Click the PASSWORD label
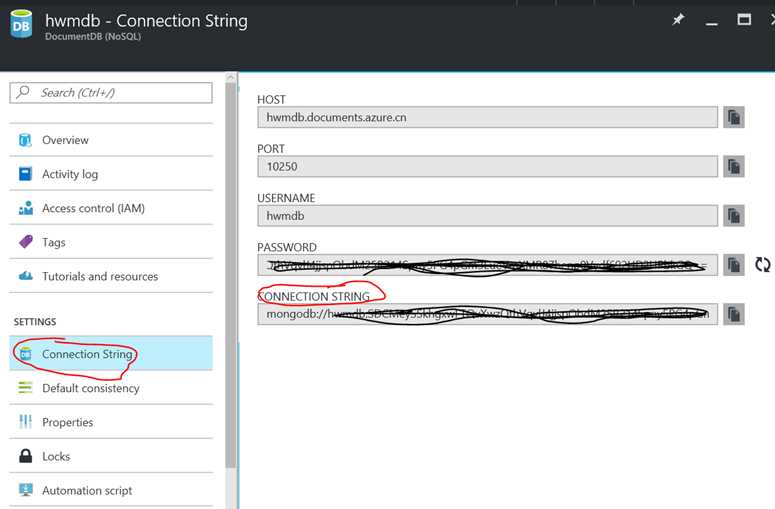 [287, 247]
